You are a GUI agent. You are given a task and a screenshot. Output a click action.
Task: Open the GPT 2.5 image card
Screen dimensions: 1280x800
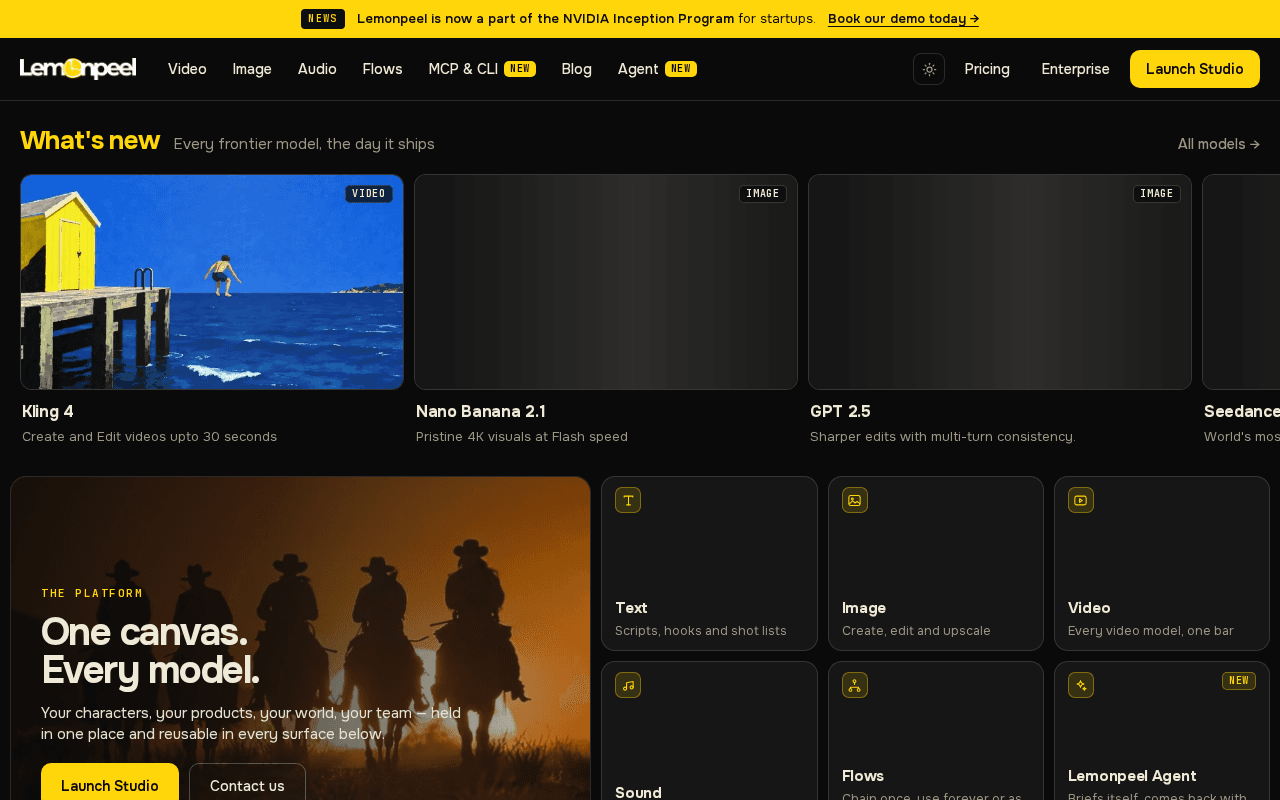click(1000, 282)
